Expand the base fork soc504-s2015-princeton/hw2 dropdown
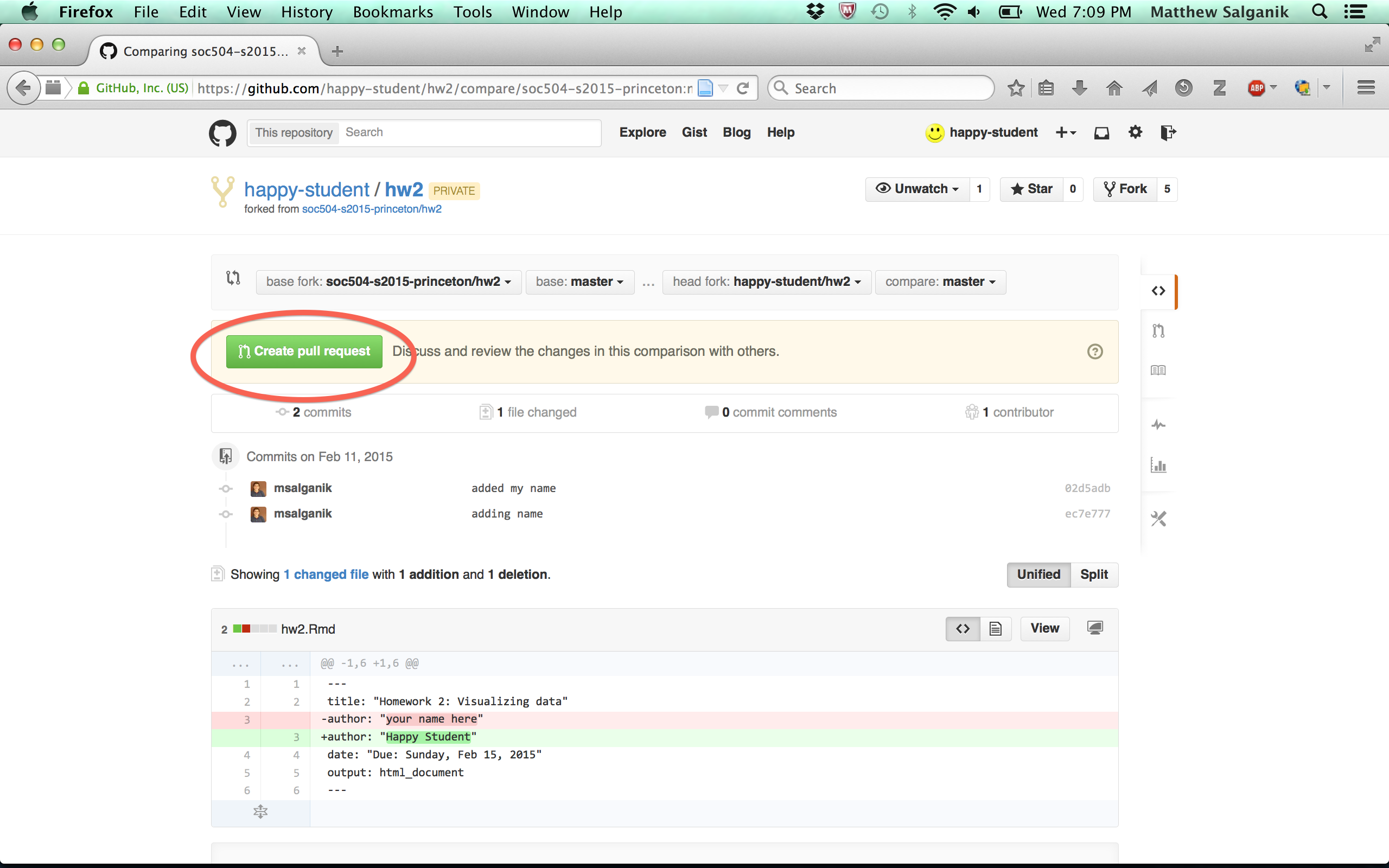Screen dimensions: 1389x868 pyautogui.click(x=388, y=282)
